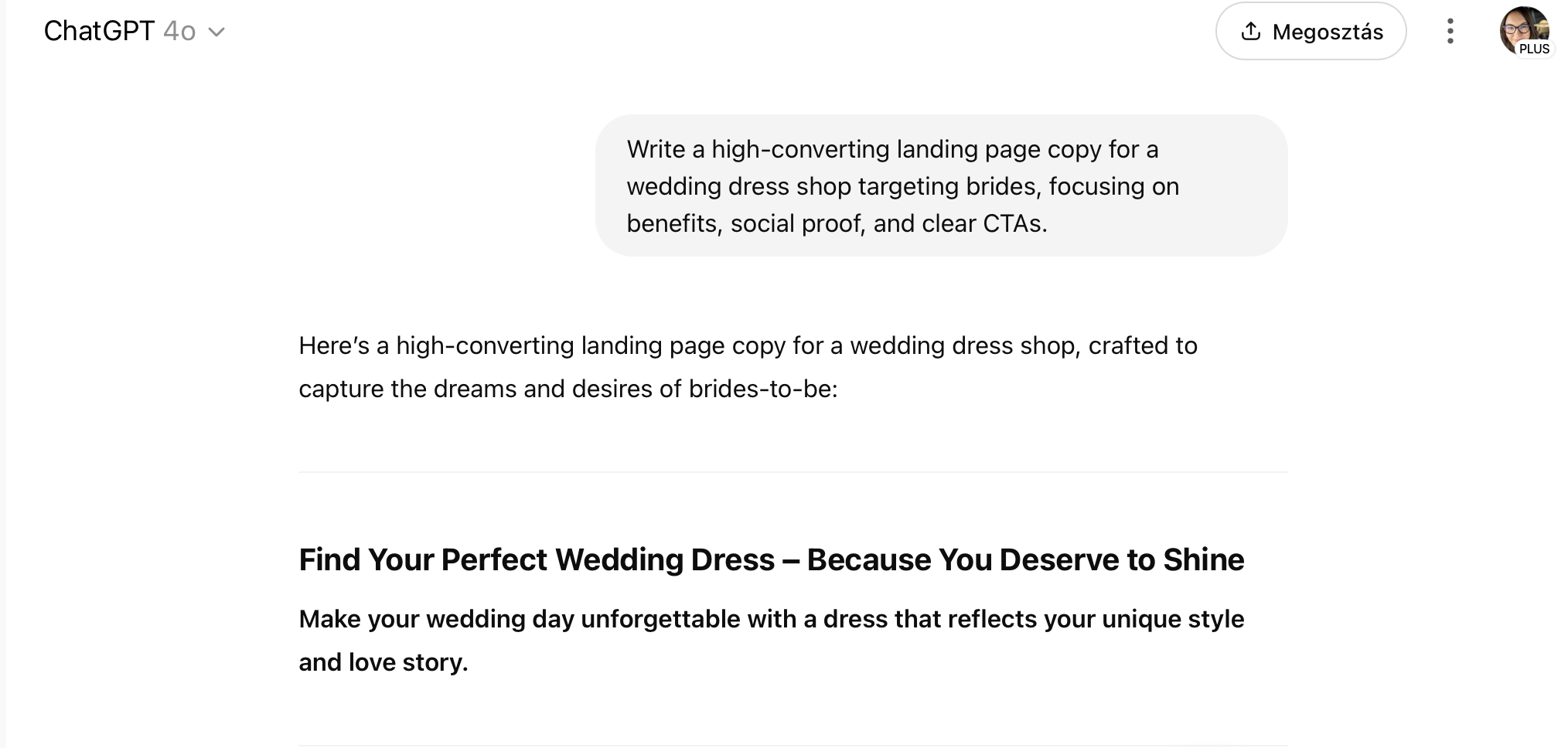Screen dimensions: 1568x748
Task: Open the ChatGPT 4o model selector
Action: pos(134,32)
